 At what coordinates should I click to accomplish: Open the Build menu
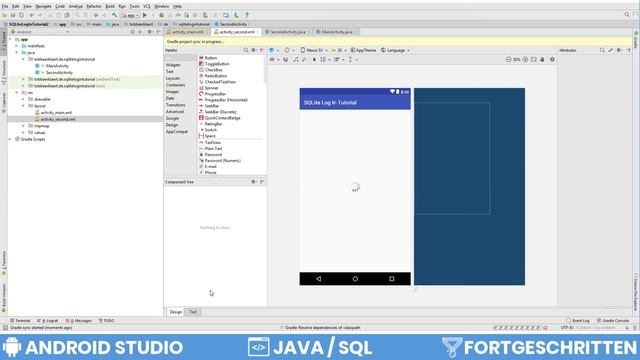pyautogui.click(x=110, y=6)
